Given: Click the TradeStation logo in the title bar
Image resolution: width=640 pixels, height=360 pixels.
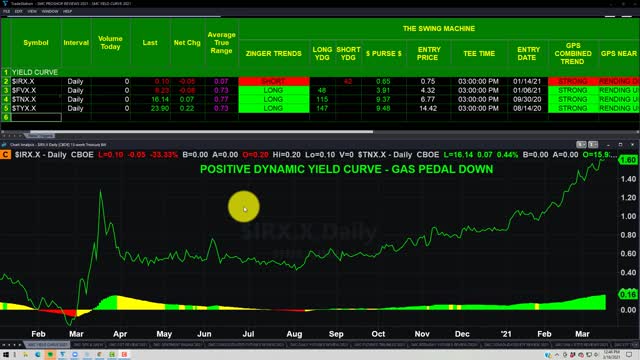Looking at the screenshot, I should (5, 3).
